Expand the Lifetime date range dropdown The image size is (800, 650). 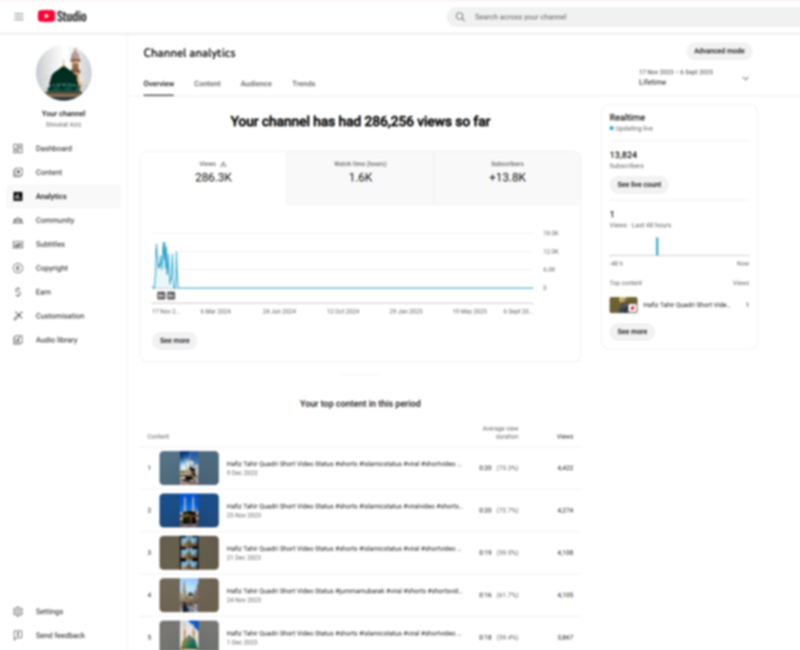click(x=745, y=78)
